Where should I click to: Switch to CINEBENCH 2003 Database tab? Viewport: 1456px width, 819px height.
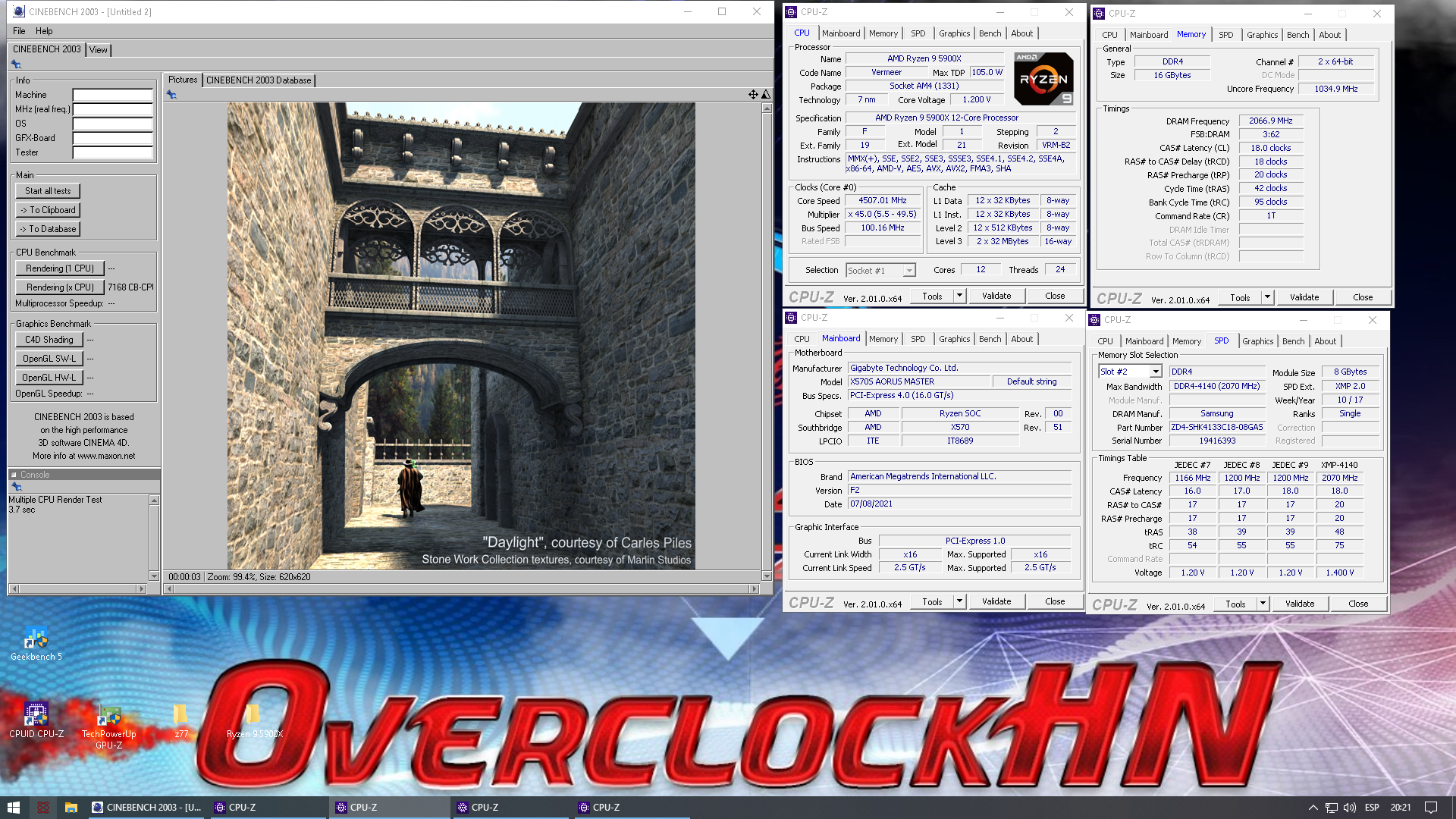259,80
